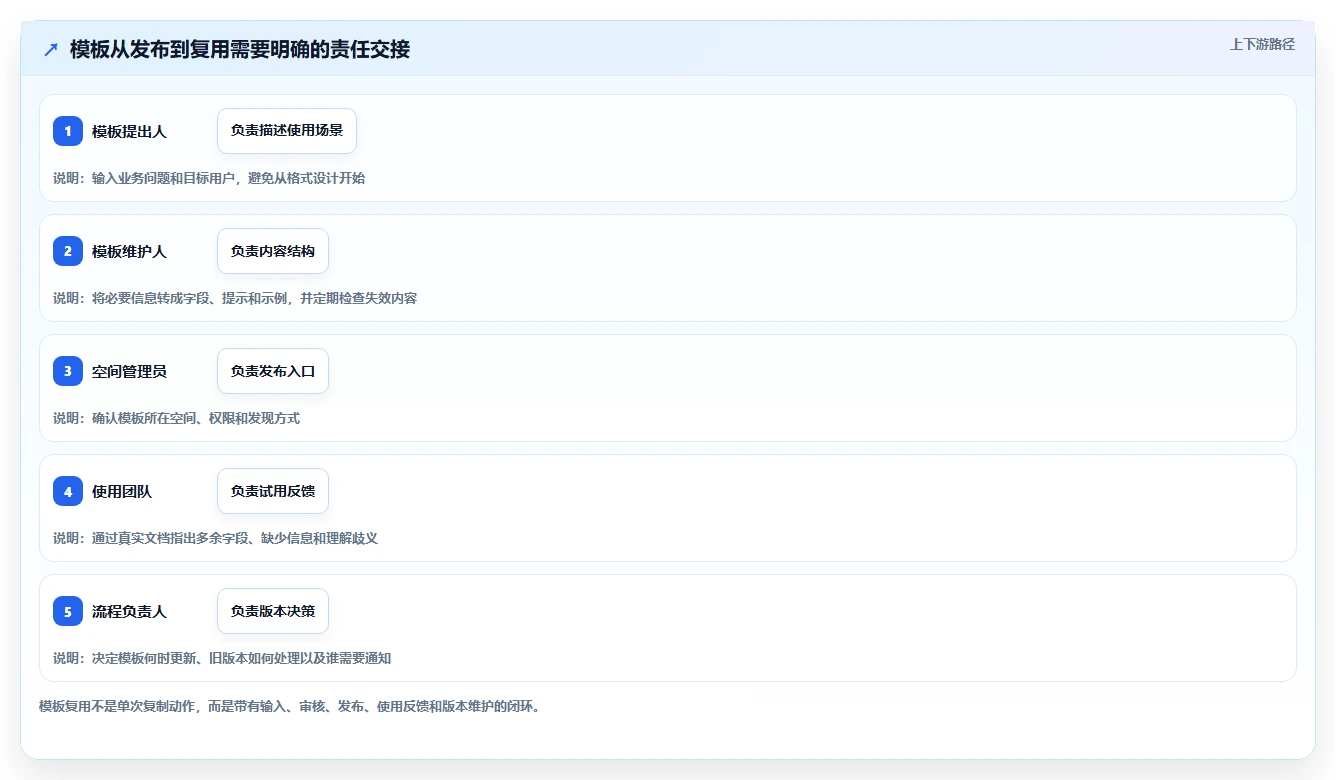The width and height of the screenshot is (1336, 780).
Task: Click the footer sentence starting 模板复用不是单次复制动作
Action: coord(289,706)
